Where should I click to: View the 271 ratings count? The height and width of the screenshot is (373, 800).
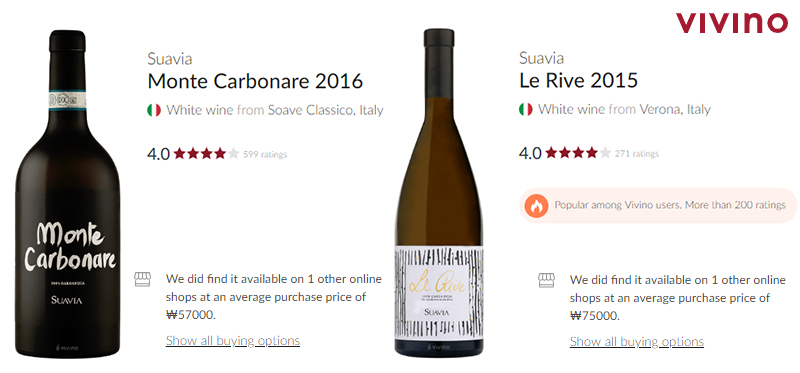637,154
